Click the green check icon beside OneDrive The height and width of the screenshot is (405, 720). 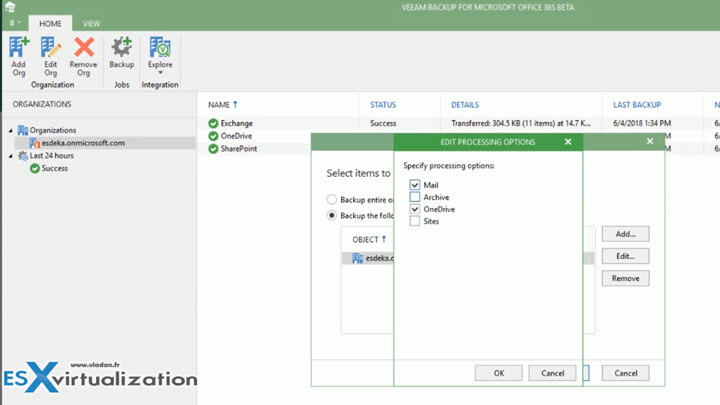coord(213,136)
